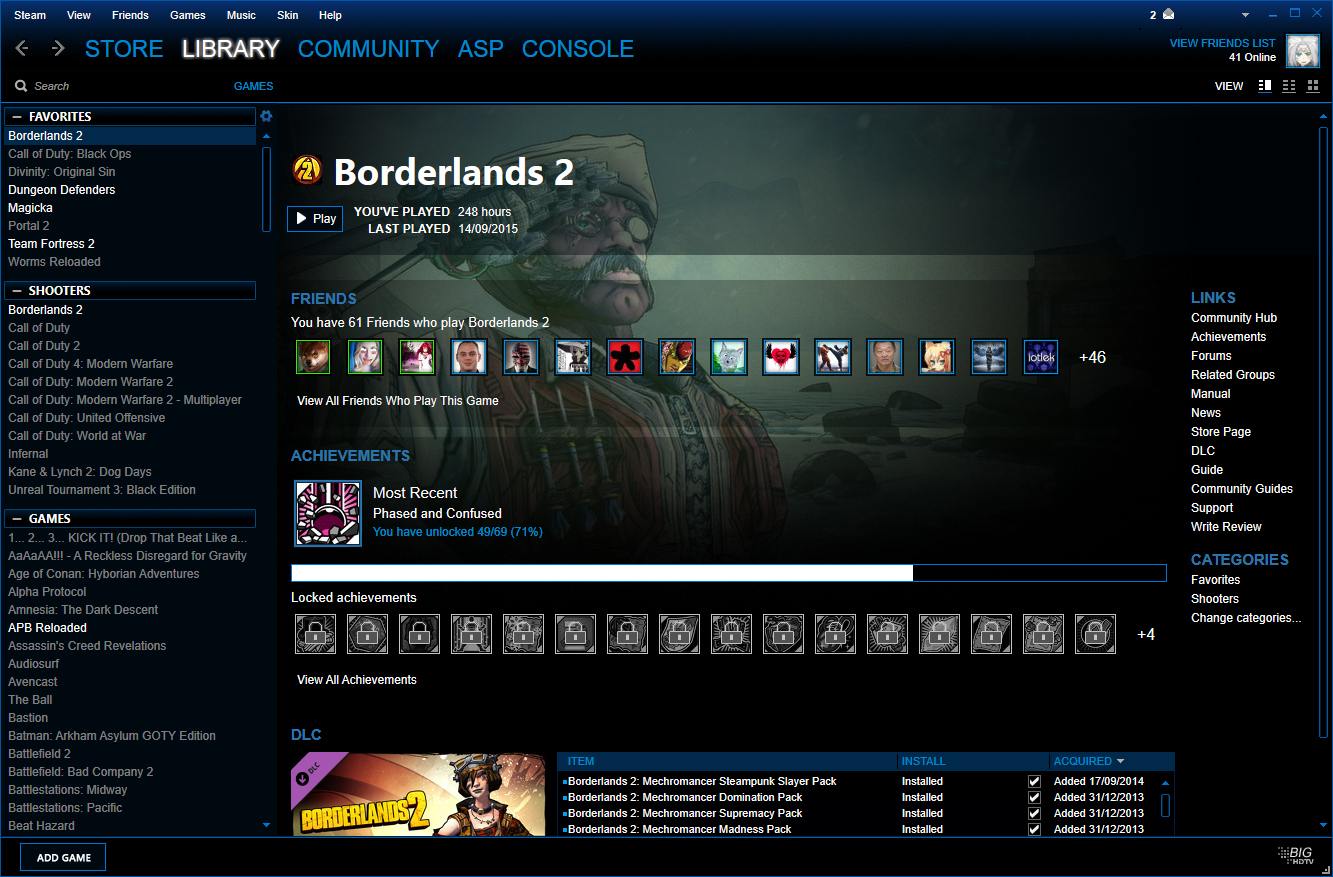The width and height of the screenshot is (1333, 877).
Task: Open the library settings gear icon
Action: tap(266, 116)
